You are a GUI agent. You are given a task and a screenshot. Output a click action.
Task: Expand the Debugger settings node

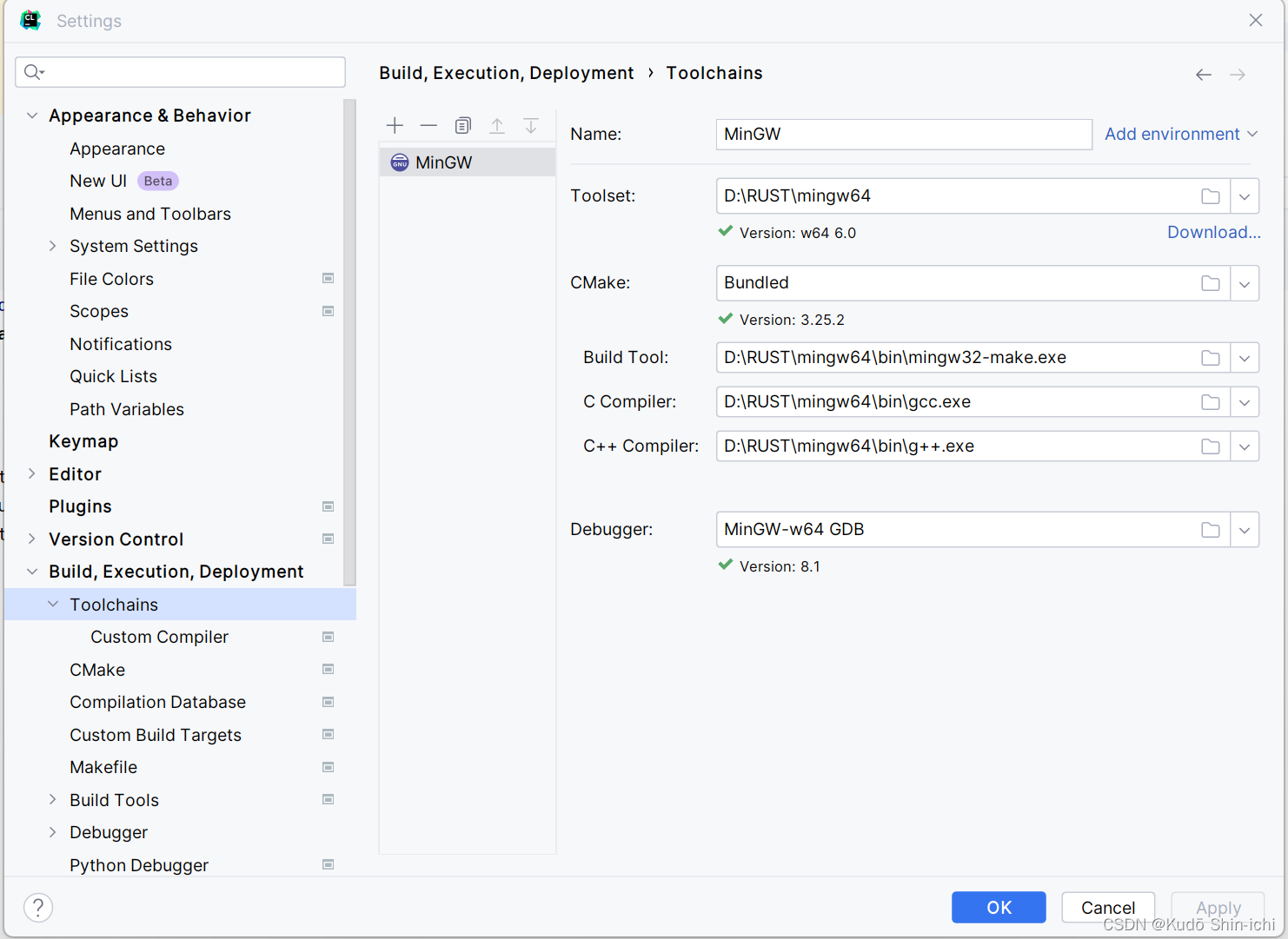(x=53, y=832)
